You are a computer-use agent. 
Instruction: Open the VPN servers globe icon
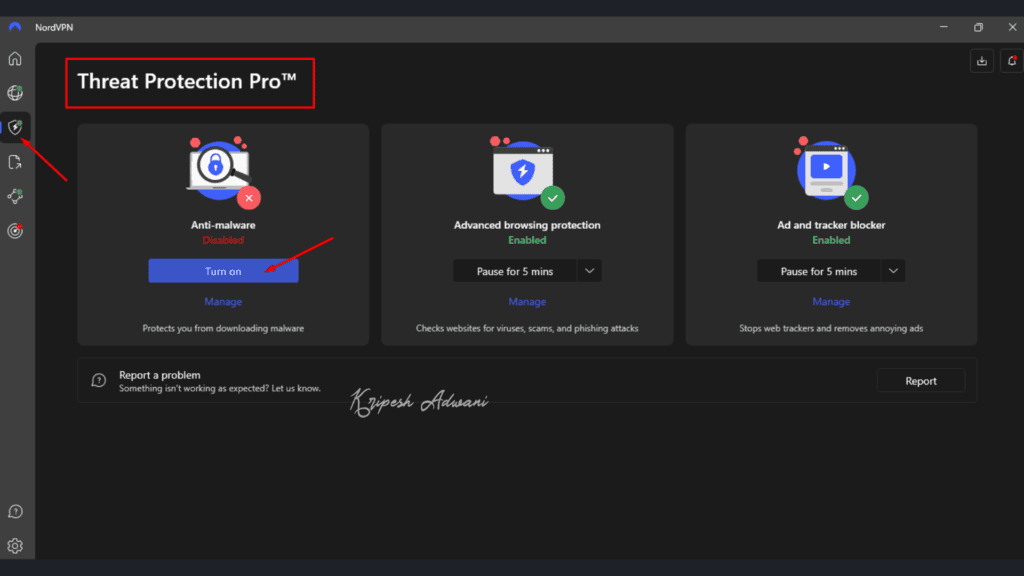pyautogui.click(x=14, y=92)
